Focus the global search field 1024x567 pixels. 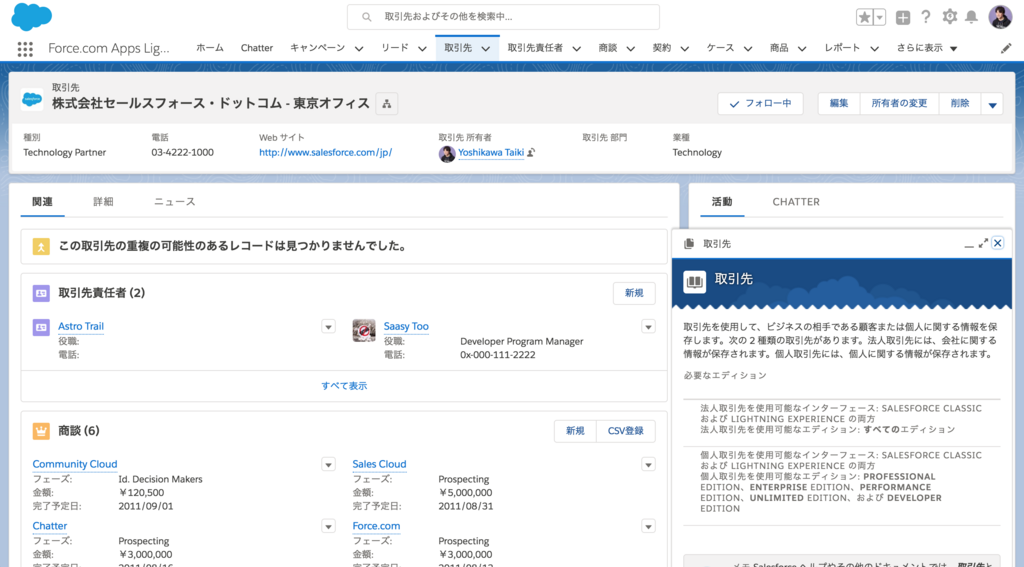tap(503, 17)
